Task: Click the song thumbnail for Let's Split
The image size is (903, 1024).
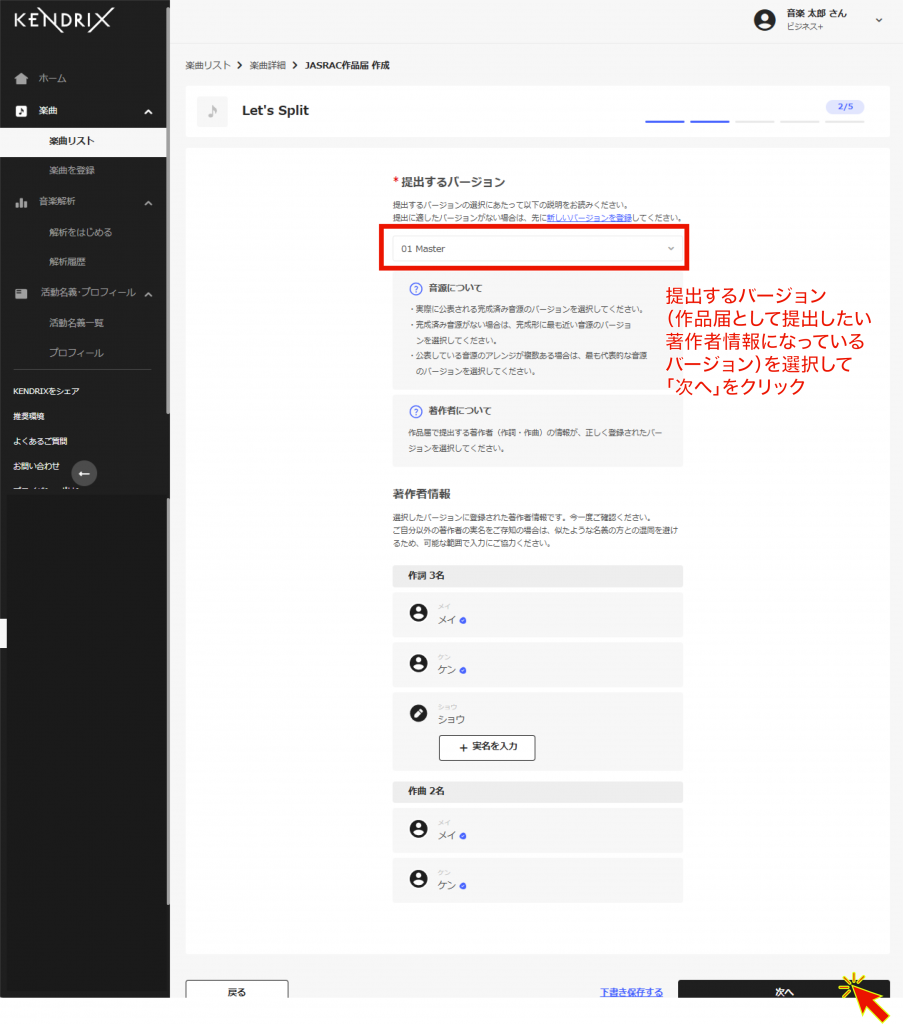Action: click(212, 111)
